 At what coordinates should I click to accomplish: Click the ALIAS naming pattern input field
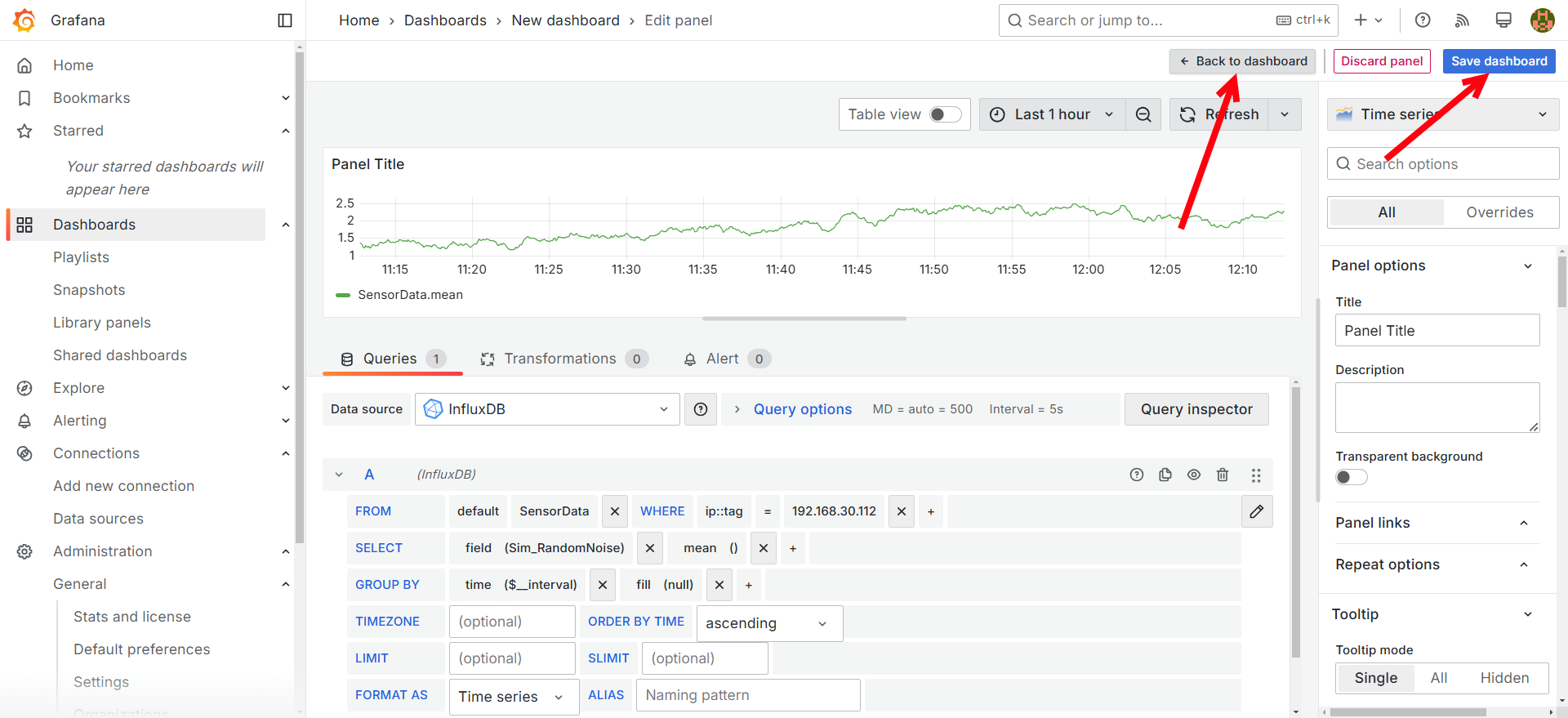(x=747, y=695)
